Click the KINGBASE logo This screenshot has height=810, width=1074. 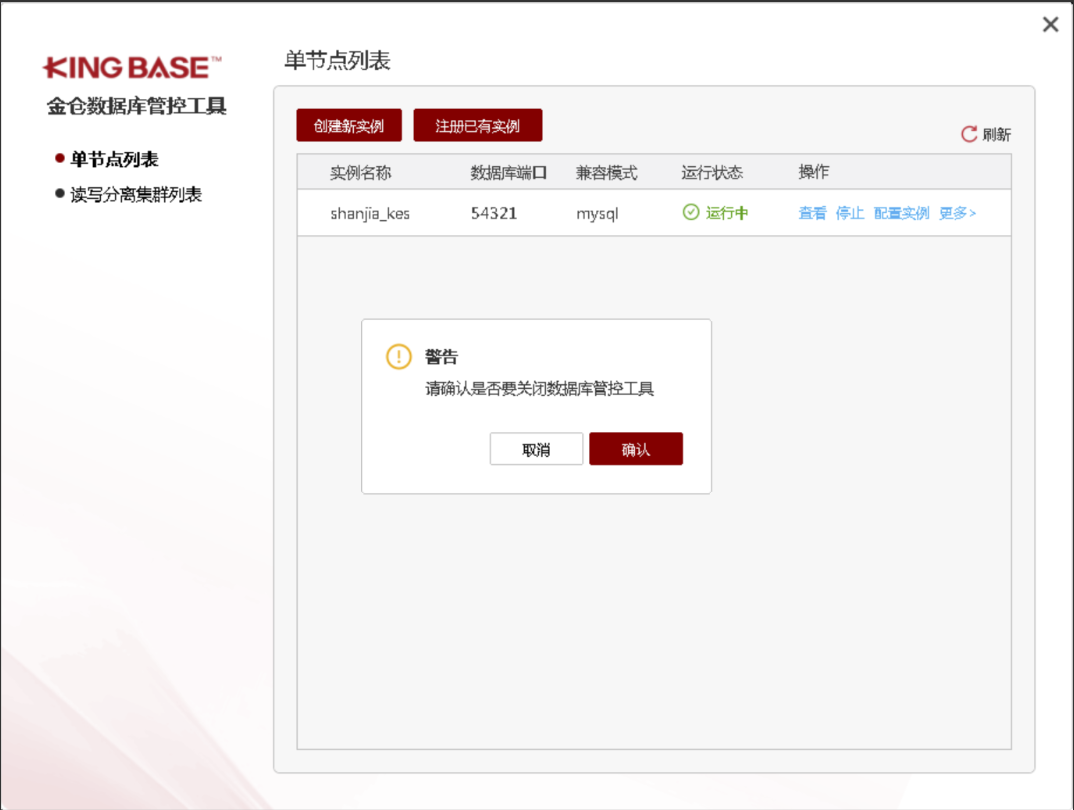(x=132, y=67)
